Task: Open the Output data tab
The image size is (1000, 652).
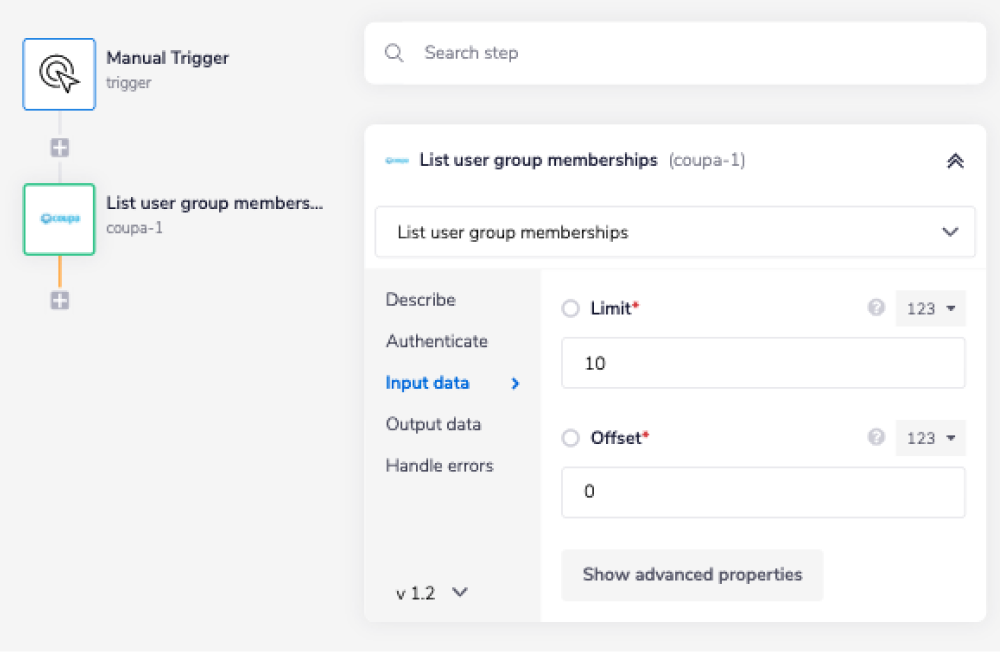Action: pyautogui.click(x=433, y=424)
